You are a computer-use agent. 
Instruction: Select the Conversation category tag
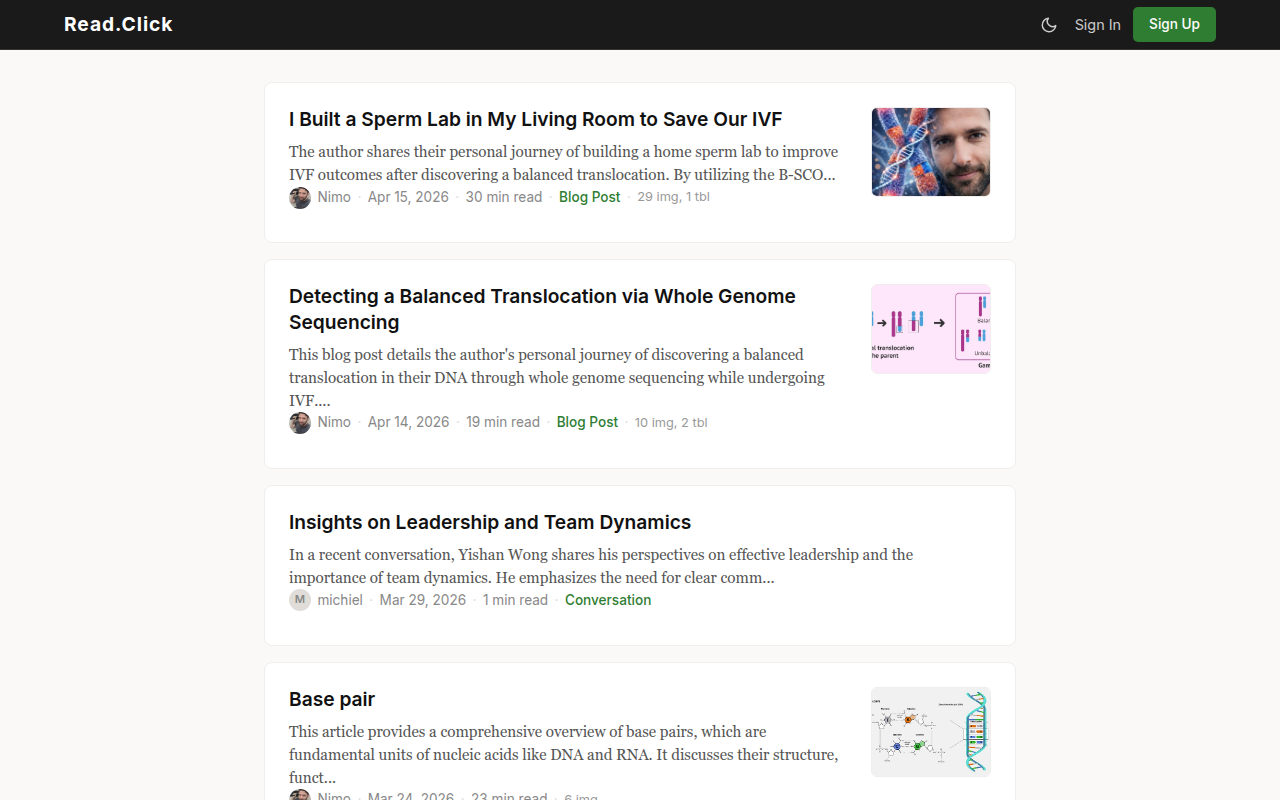coord(608,600)
